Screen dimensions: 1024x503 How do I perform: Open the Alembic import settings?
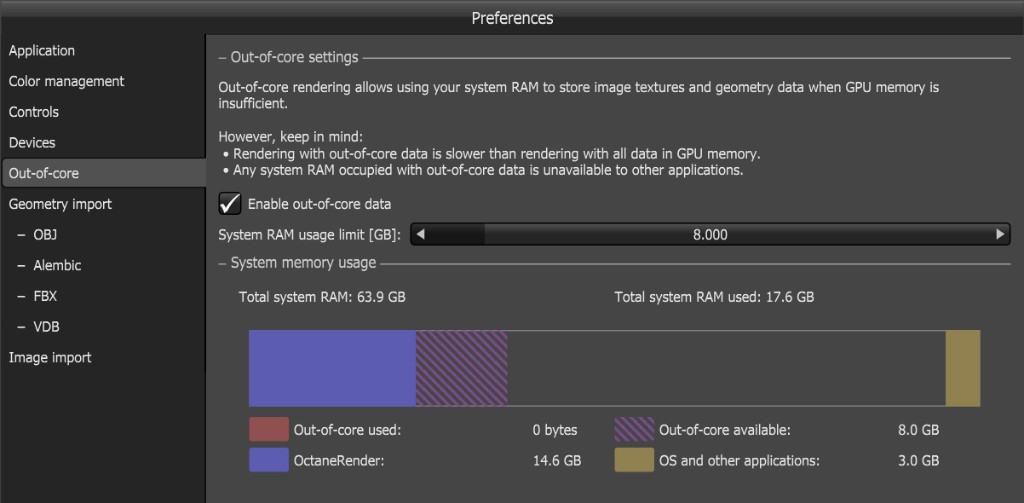click(x=57, y=266)
